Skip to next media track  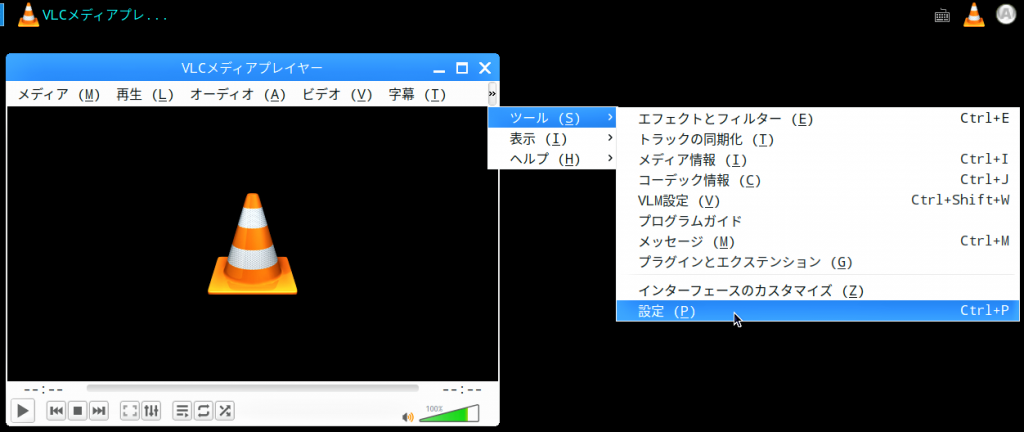[x=98, y=410]
